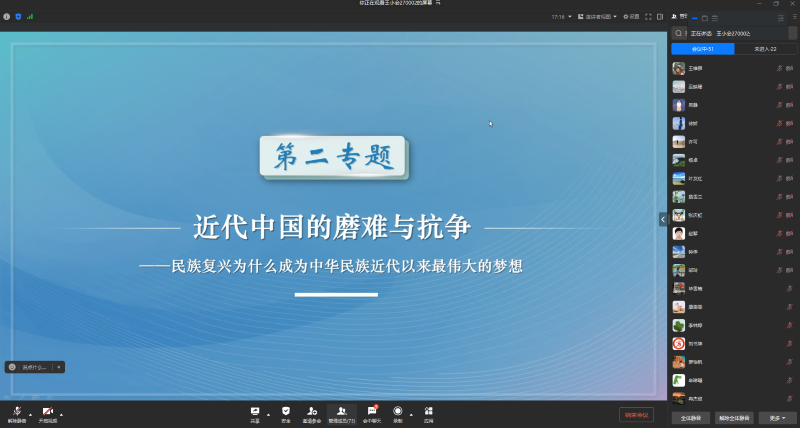
Task: Open the chat icon with red badge
Action: coord(372,411)
